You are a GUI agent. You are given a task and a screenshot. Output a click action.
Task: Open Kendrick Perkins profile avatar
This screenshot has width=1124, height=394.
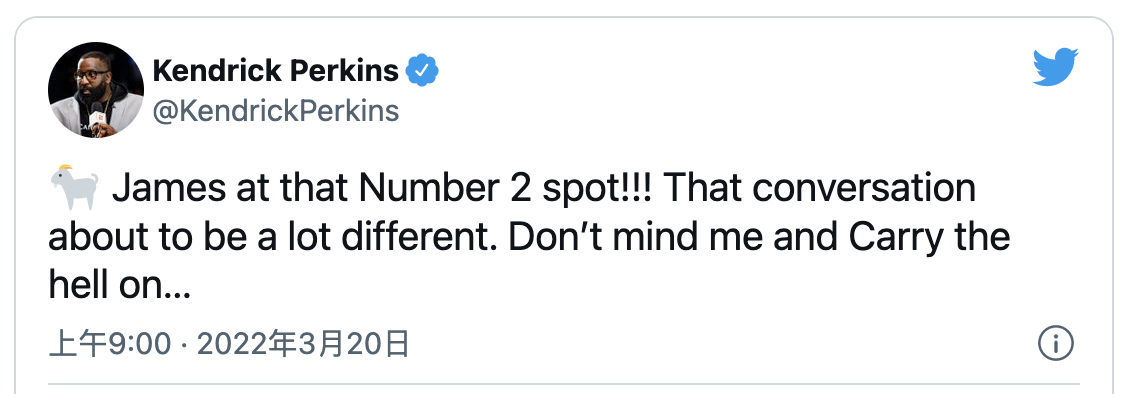click(95, 90)
